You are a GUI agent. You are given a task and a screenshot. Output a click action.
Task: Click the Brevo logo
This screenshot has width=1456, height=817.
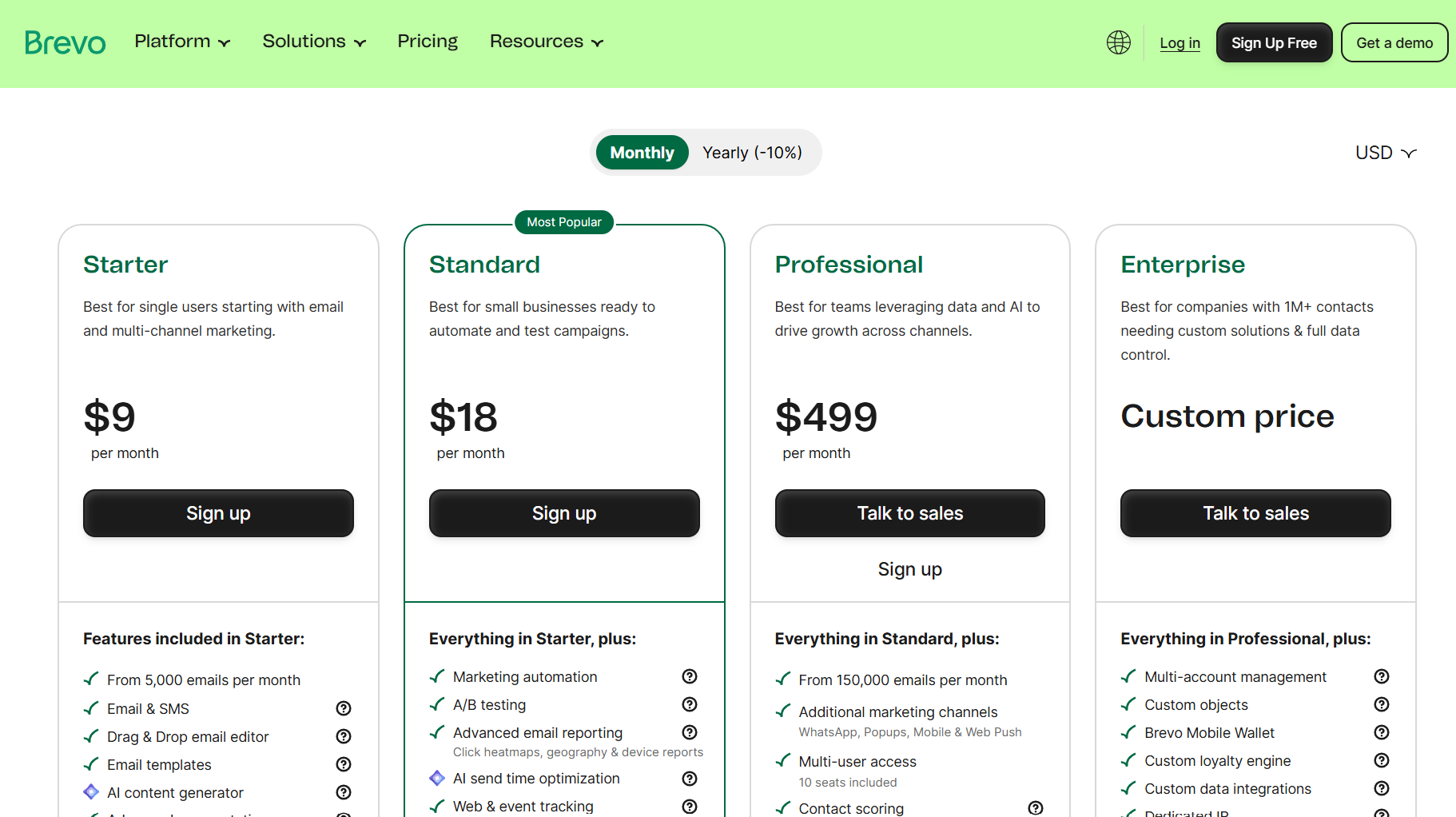65,42
